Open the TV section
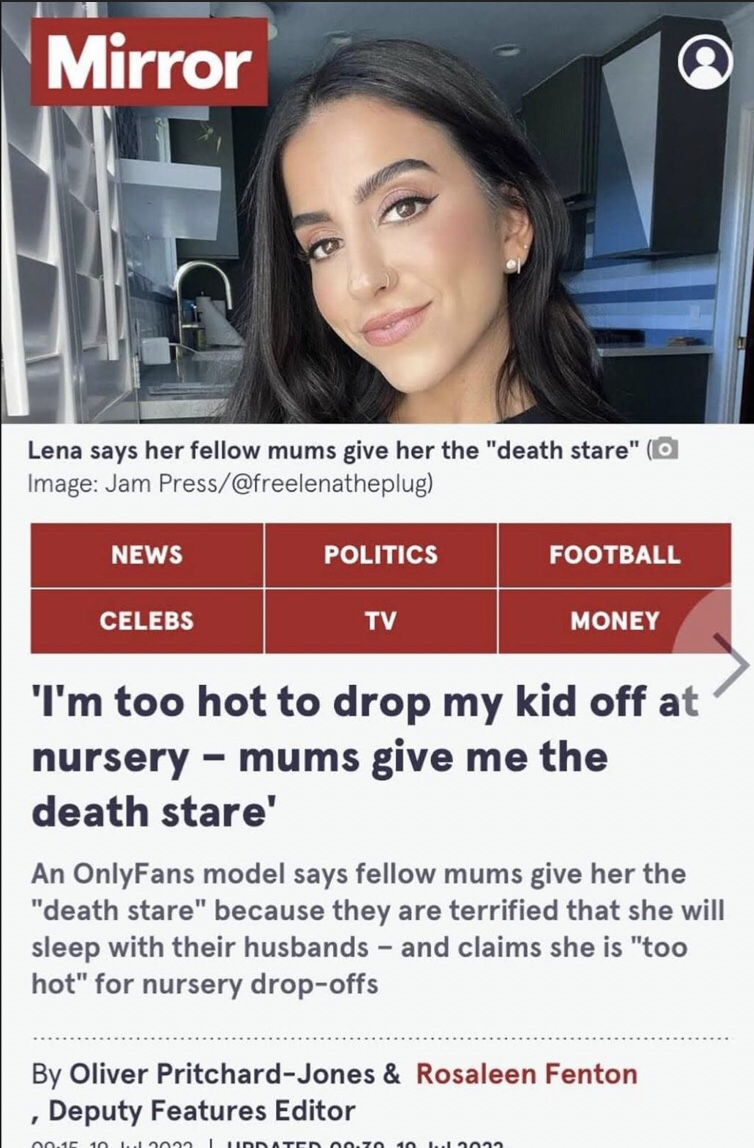Image resolution: width=754 pixels, height=1148 pixels. (x=380, y=620)
